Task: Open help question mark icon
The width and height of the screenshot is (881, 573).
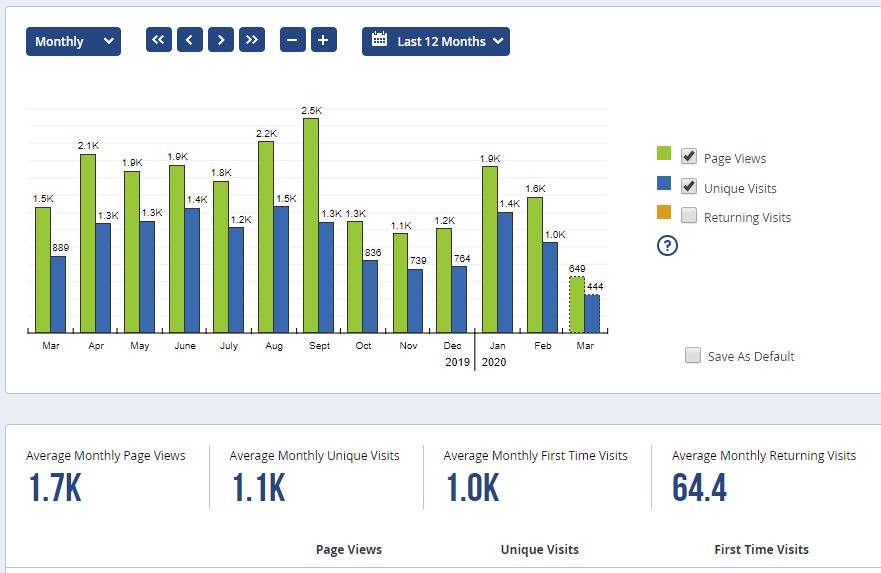Action: click(x=667, y=245)
